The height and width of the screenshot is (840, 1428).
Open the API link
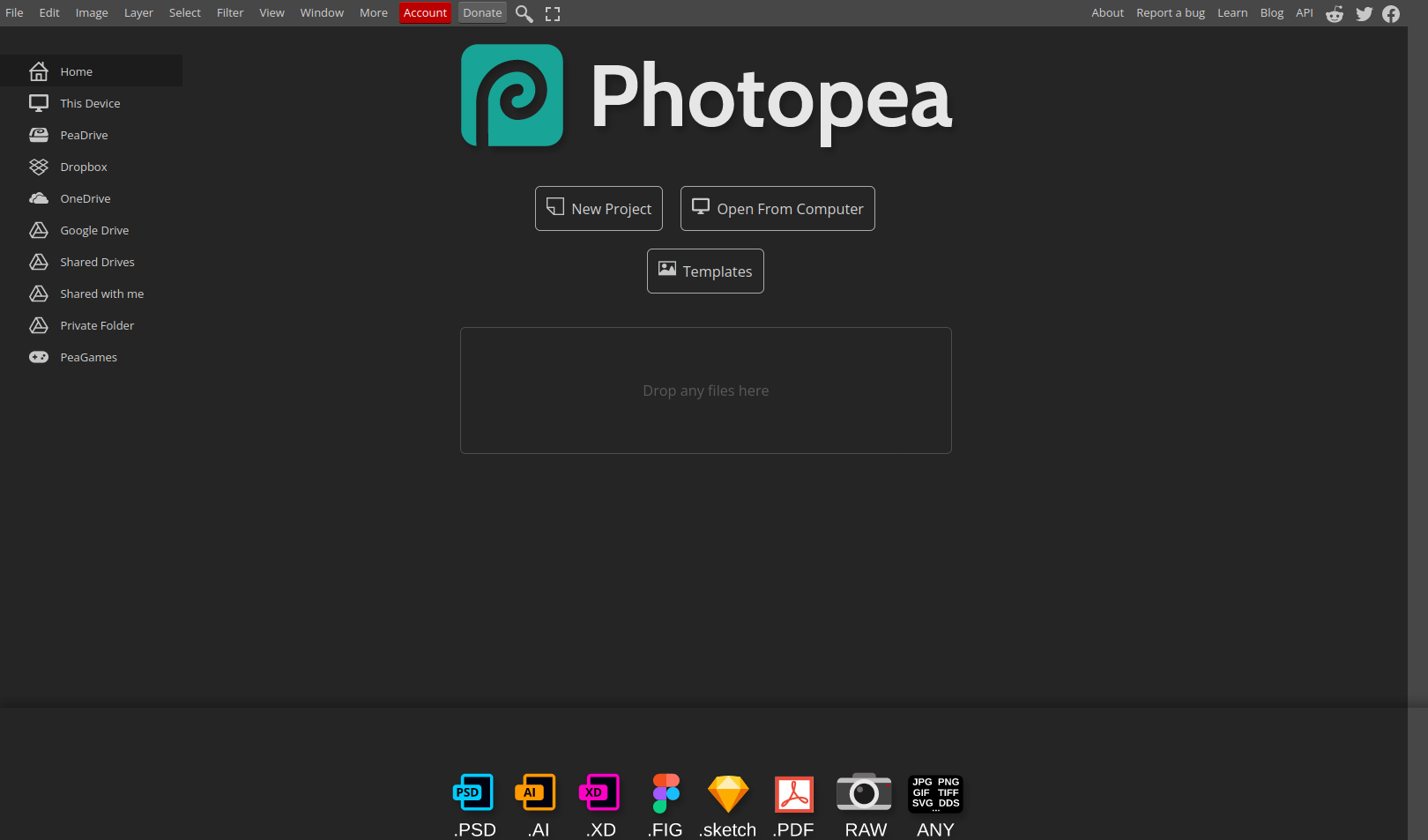1305,12
